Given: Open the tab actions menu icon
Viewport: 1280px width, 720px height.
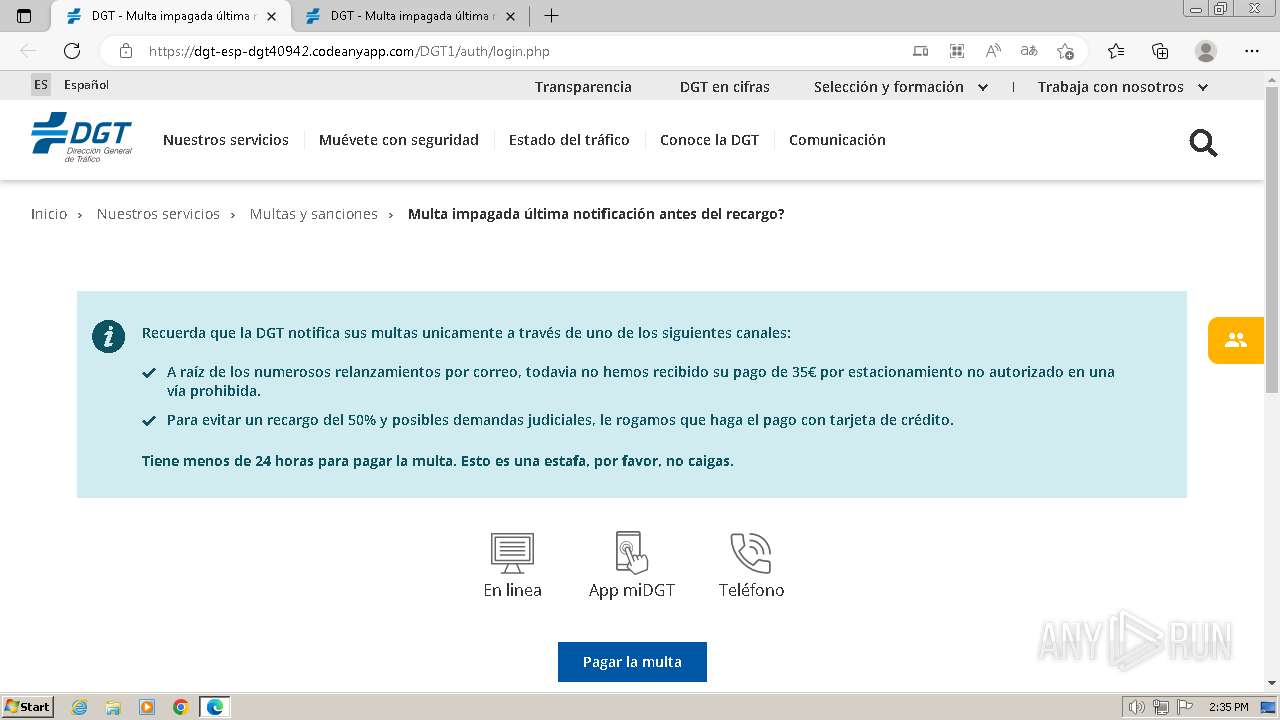Looking at the screenshot, I should (24, 16).
